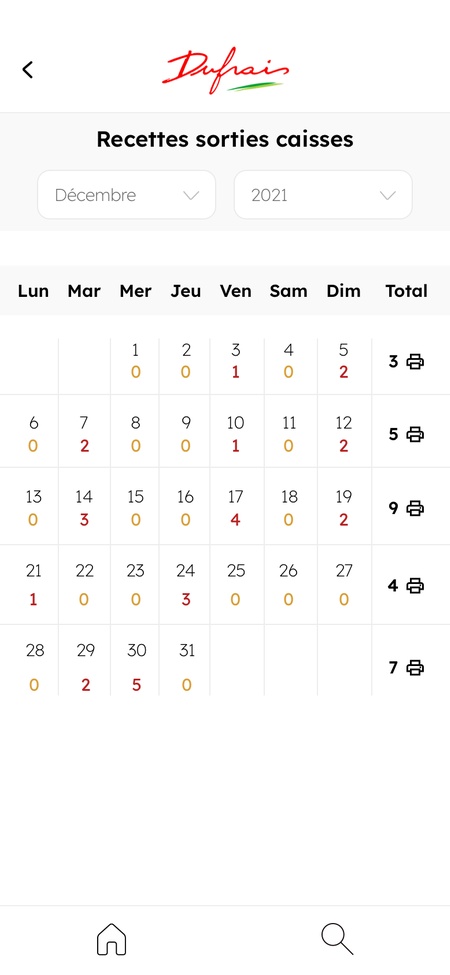The width and height of the screenshot is (450, 975).
Task: Print the week with total 5
Action: click(x=415, y=434)
